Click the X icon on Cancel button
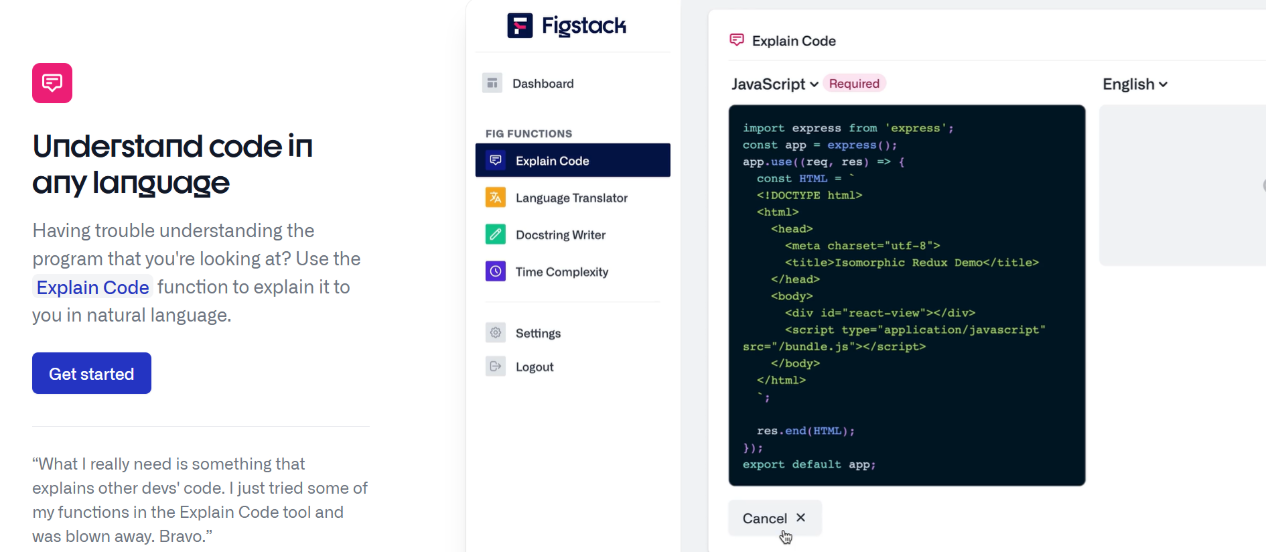The width and height of the screenshot is (1266, 552). (801, 517)
